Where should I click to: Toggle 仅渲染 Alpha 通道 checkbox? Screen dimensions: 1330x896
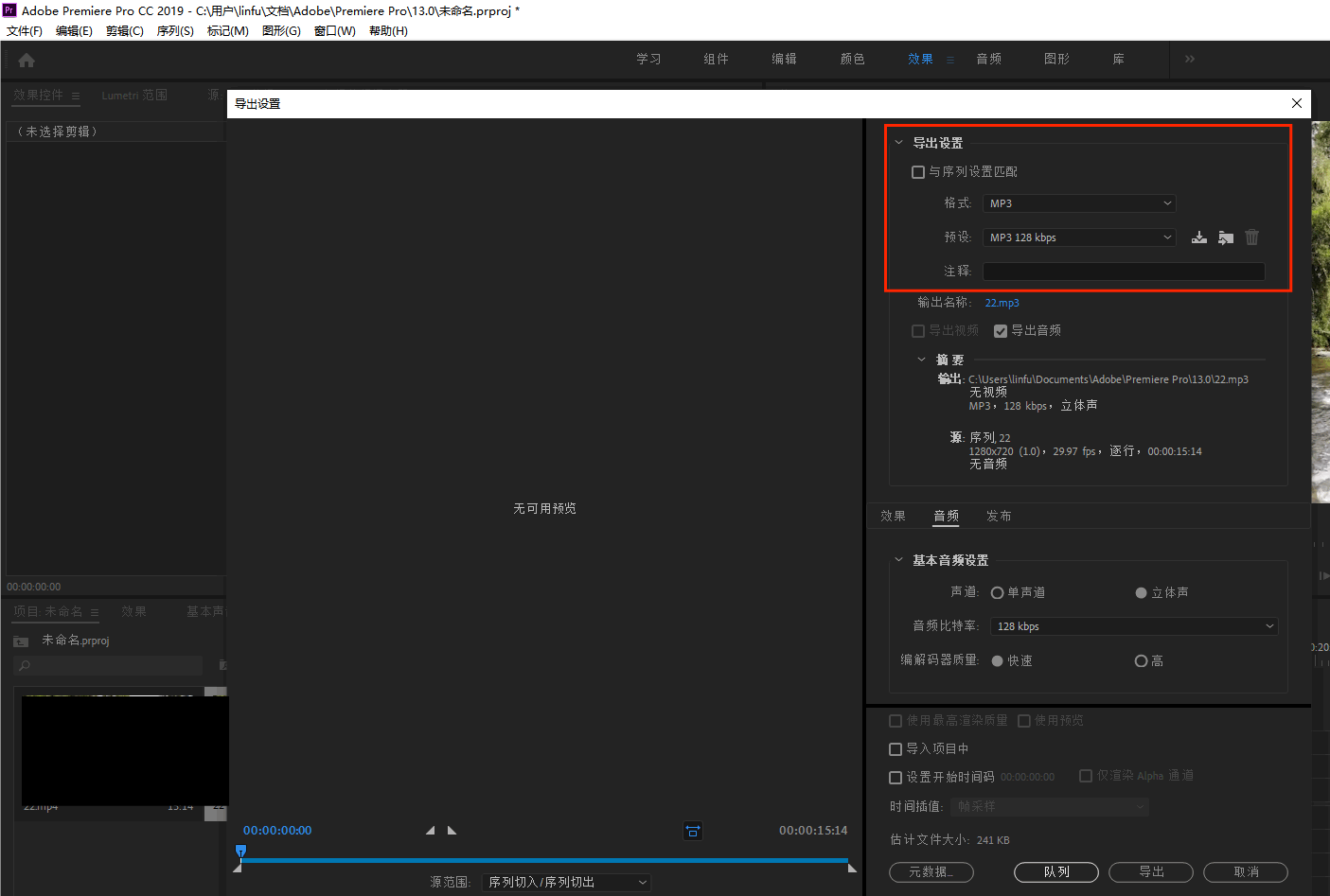pos(1086,776)
